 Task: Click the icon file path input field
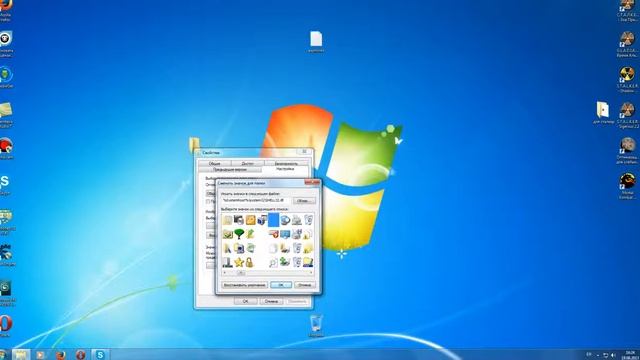[256, 200]
